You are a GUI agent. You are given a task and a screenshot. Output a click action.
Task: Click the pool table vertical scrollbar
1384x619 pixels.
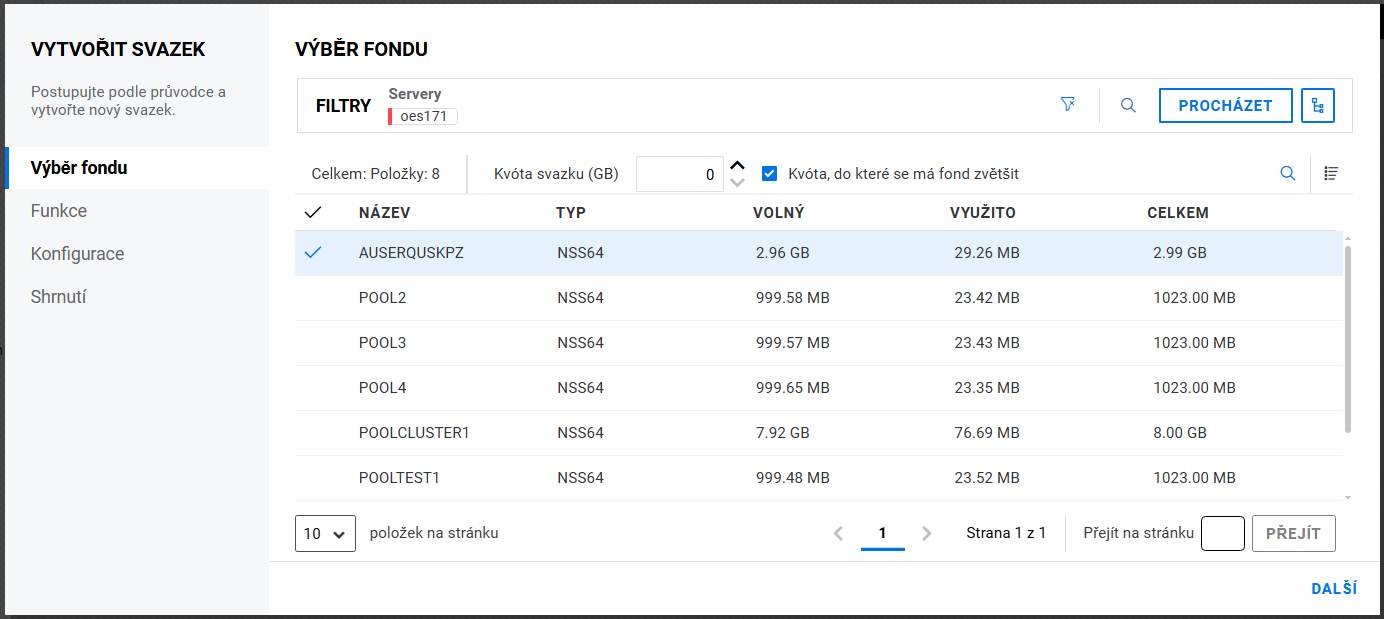(1347, 340)
